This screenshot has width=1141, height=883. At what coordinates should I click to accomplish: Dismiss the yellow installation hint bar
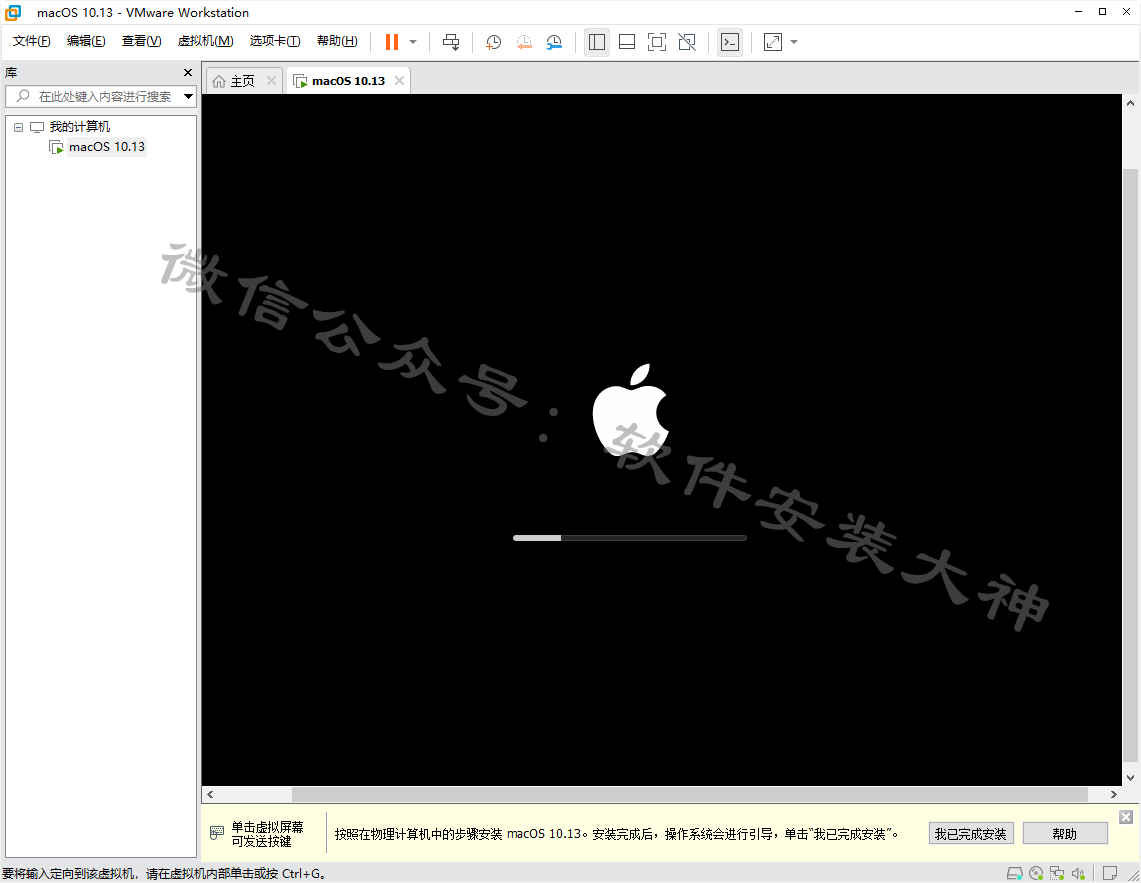1126,817
